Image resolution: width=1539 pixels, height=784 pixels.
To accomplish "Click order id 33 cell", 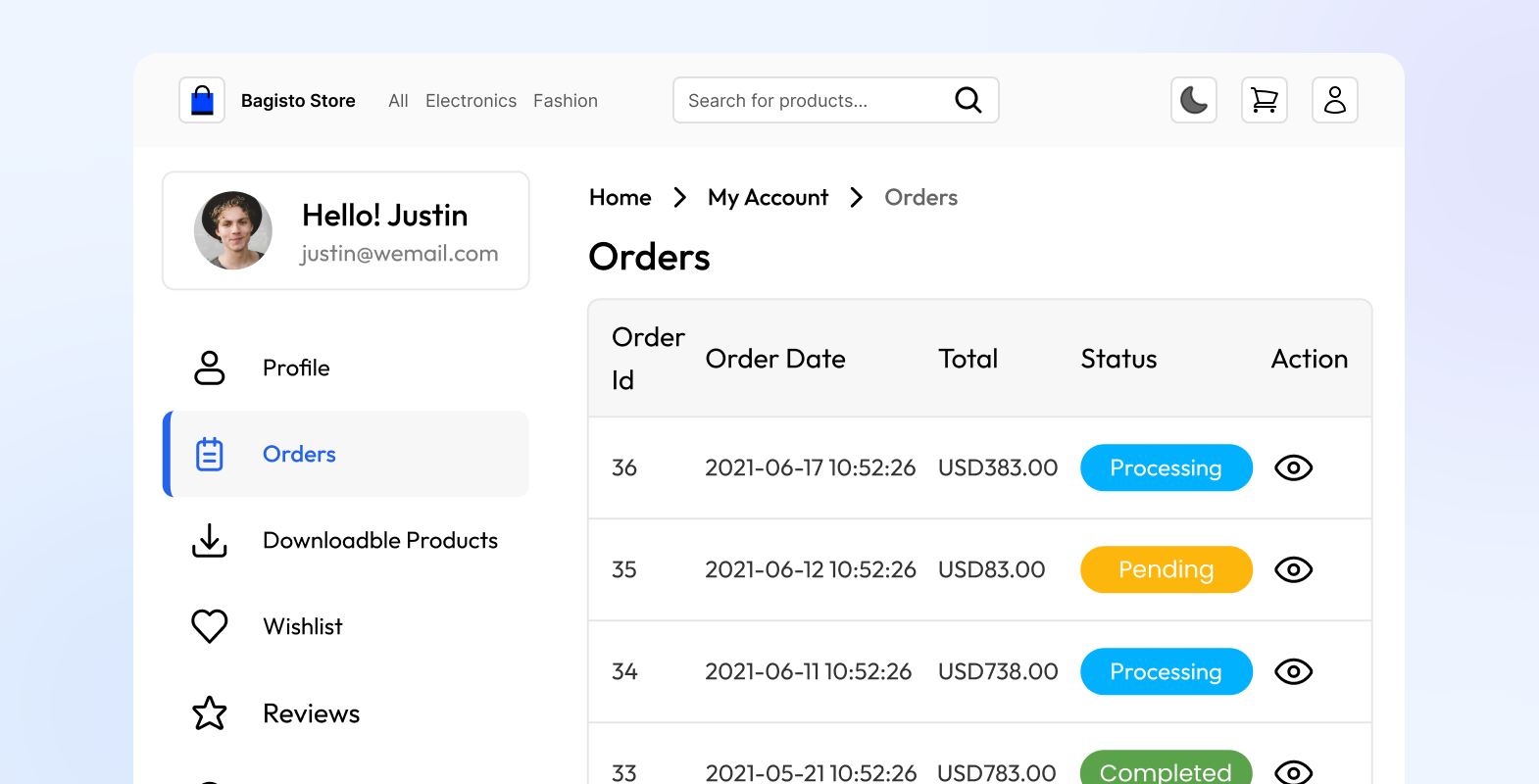I will coord(624,772).
